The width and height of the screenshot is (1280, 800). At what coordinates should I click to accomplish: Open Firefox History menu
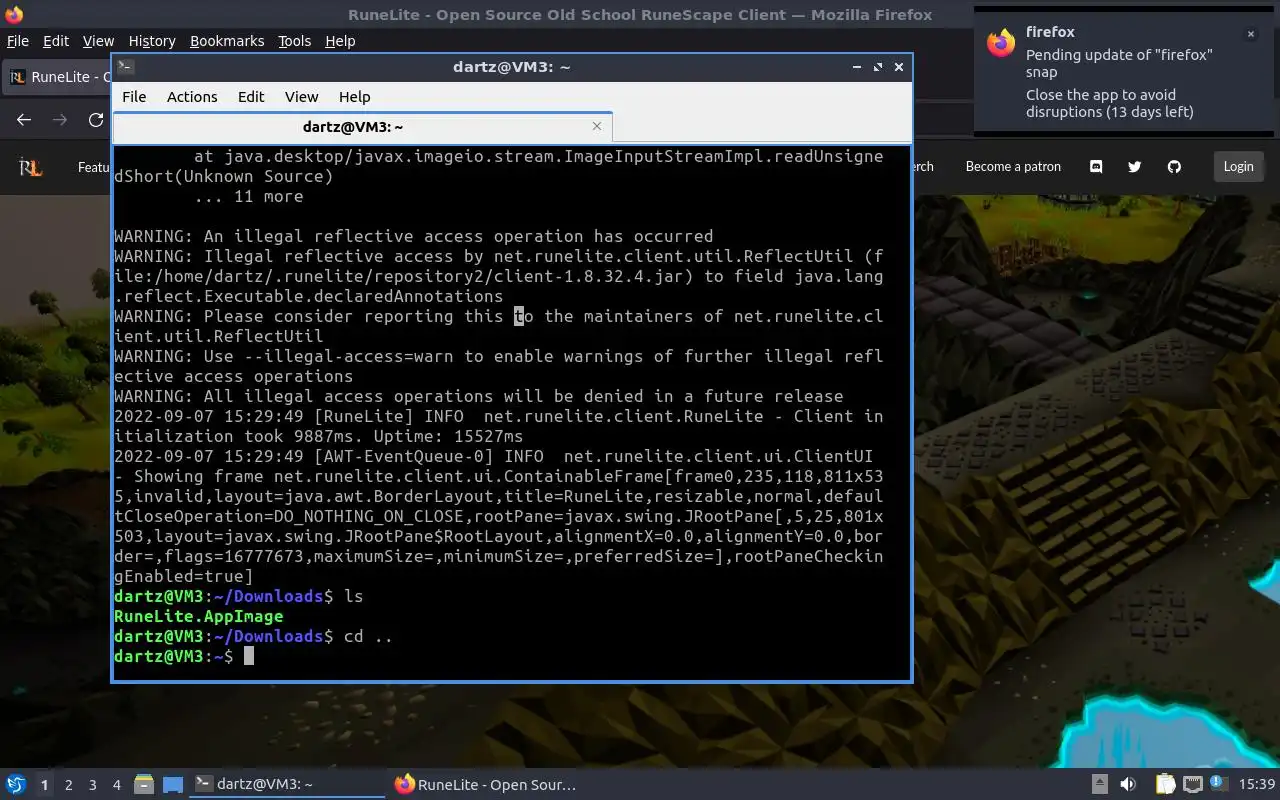click(152, 41)
